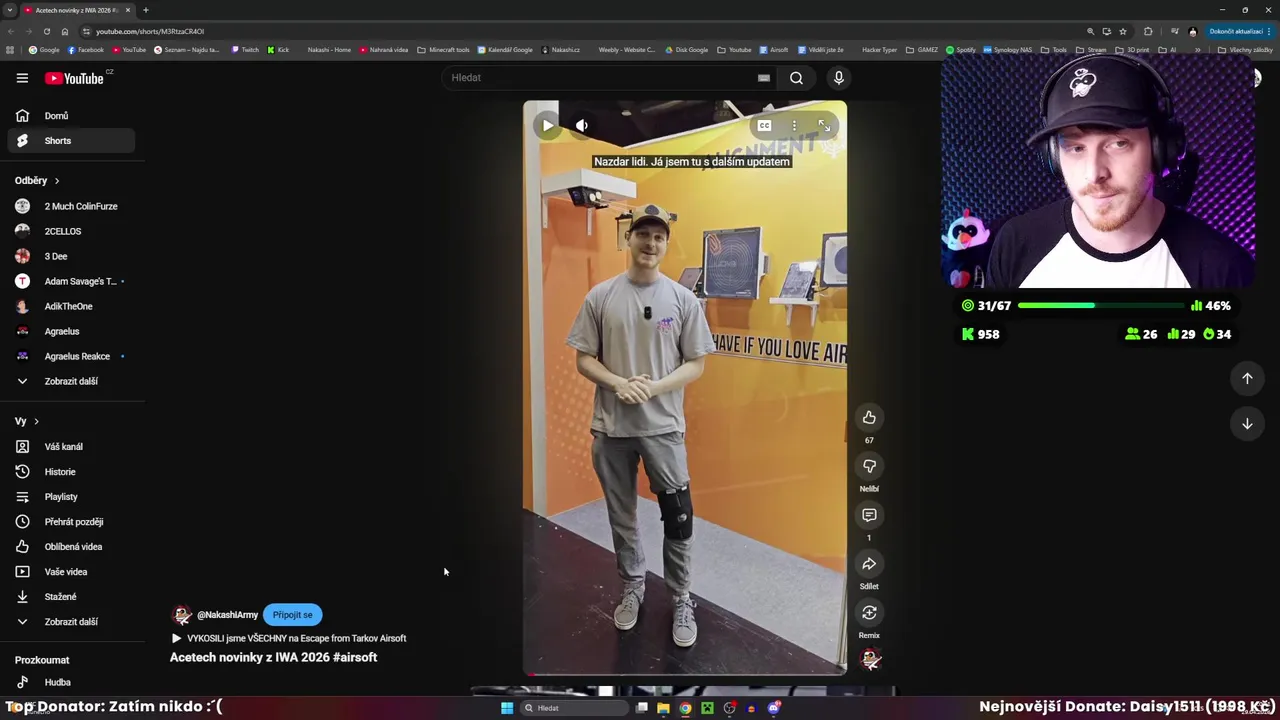Screen dimensions: 1280x720
Task: Open Agraelus Reakce channel
Action: 71,356
